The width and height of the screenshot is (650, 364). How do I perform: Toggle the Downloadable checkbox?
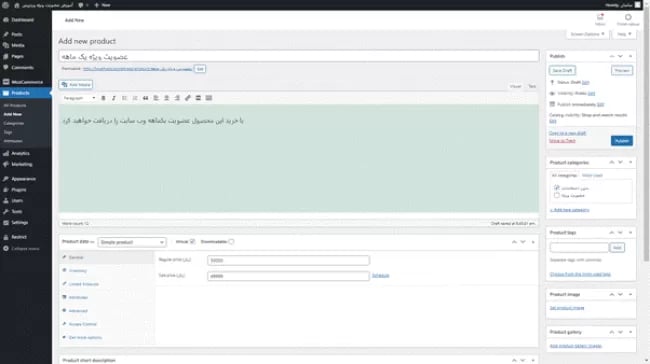pos(231,242)
